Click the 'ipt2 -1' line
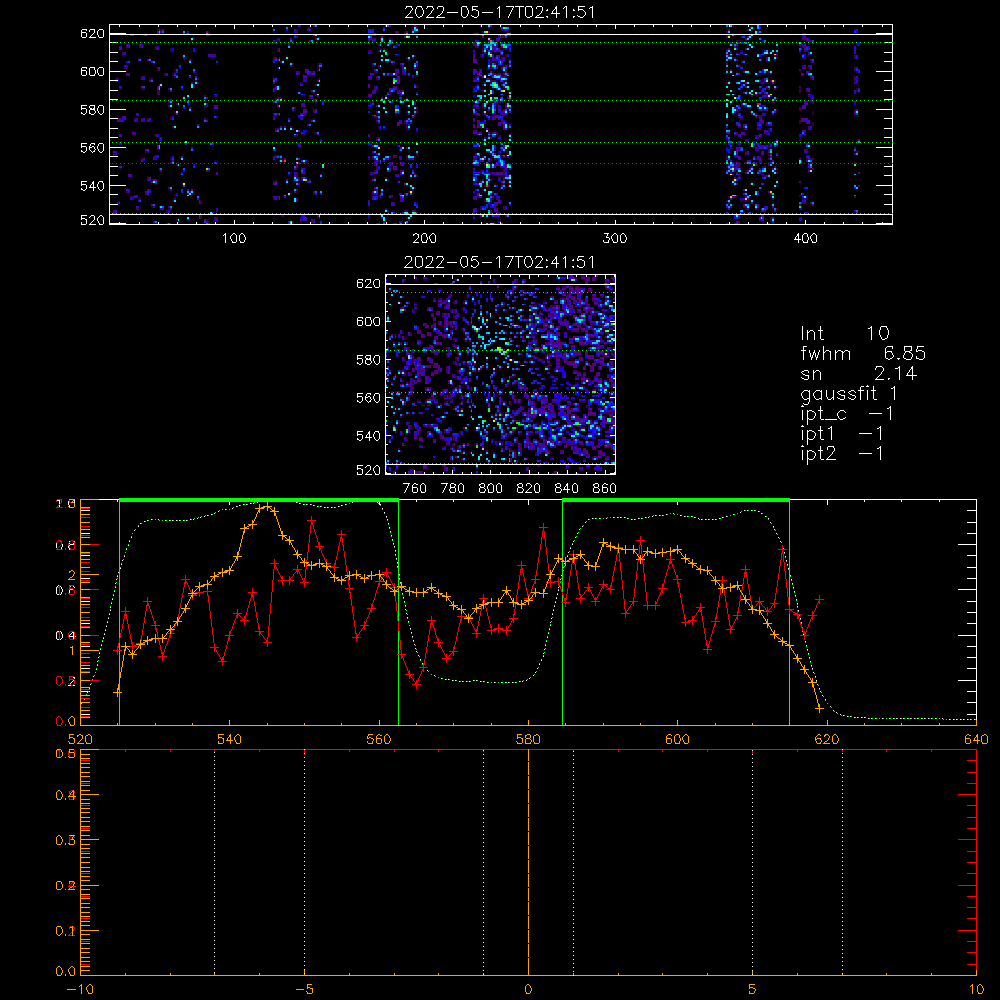The width and height of the screenshot is (1000, 1000). 842,453
